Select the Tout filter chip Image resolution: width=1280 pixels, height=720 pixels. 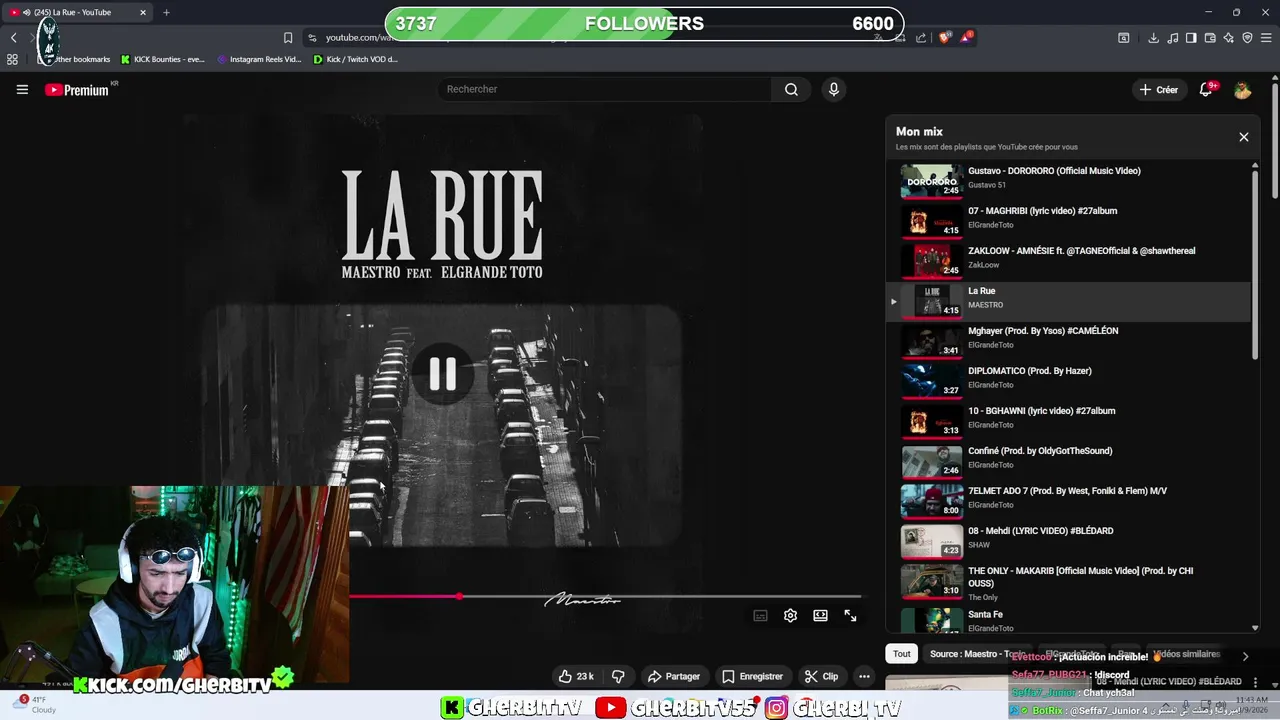(902, 654)
